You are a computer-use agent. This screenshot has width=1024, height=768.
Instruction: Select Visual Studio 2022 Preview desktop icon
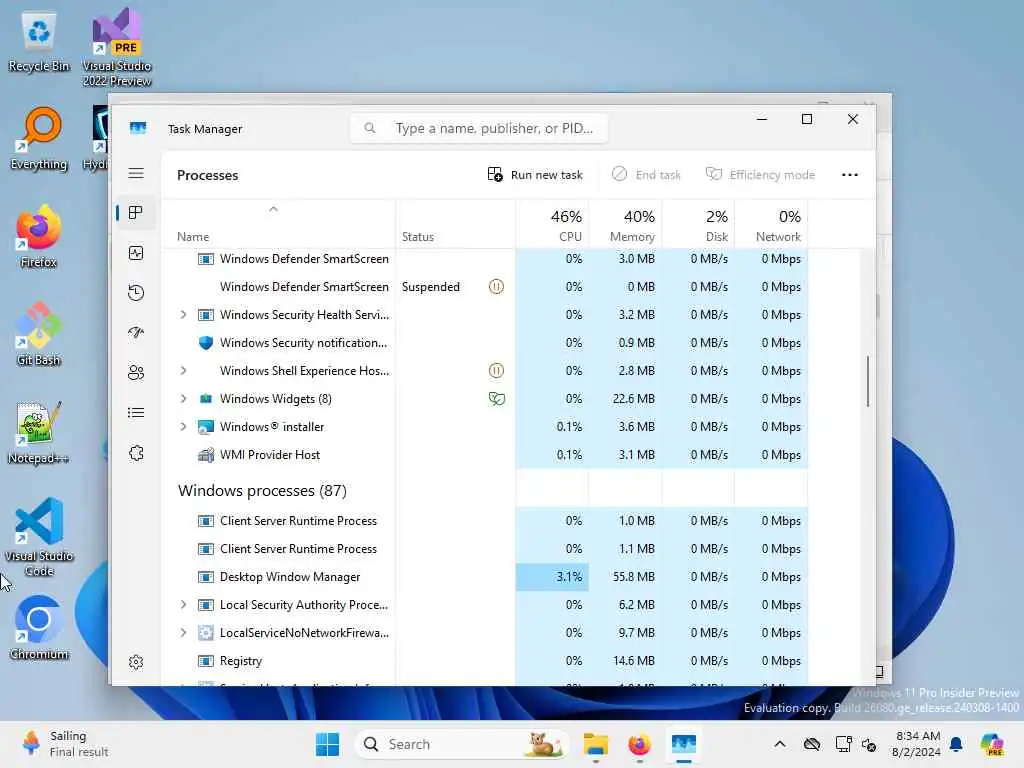pos(117,47)
